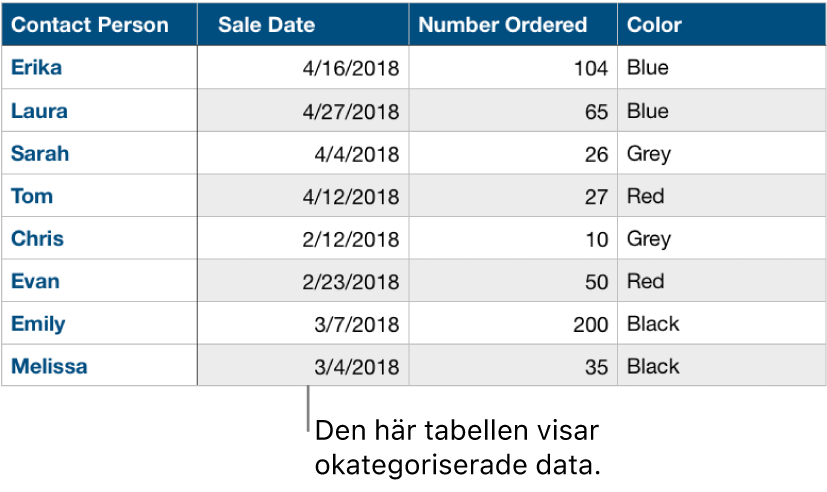Click the Melissa row header cell
The width and height of the screenshot is (827, 492).
pos(50,366)
